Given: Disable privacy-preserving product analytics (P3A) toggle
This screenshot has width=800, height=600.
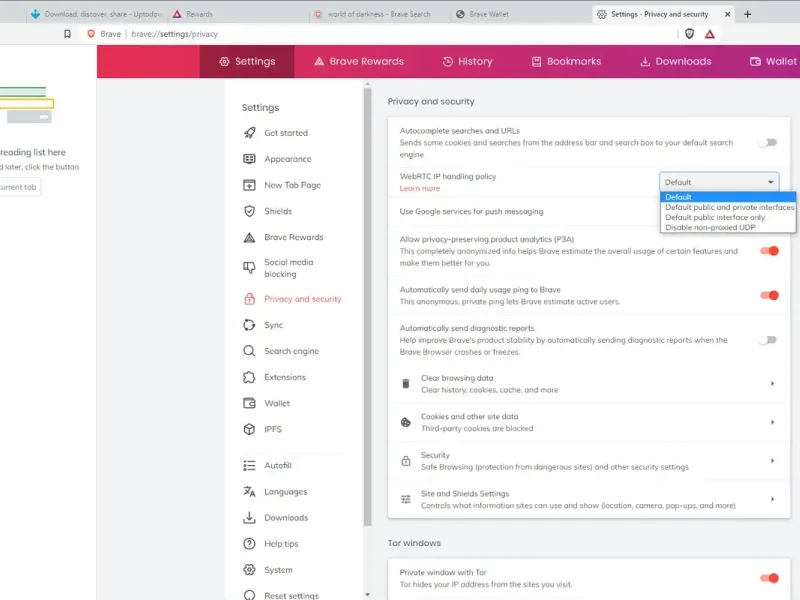Looking at the screenshot, I should [769, 251].
